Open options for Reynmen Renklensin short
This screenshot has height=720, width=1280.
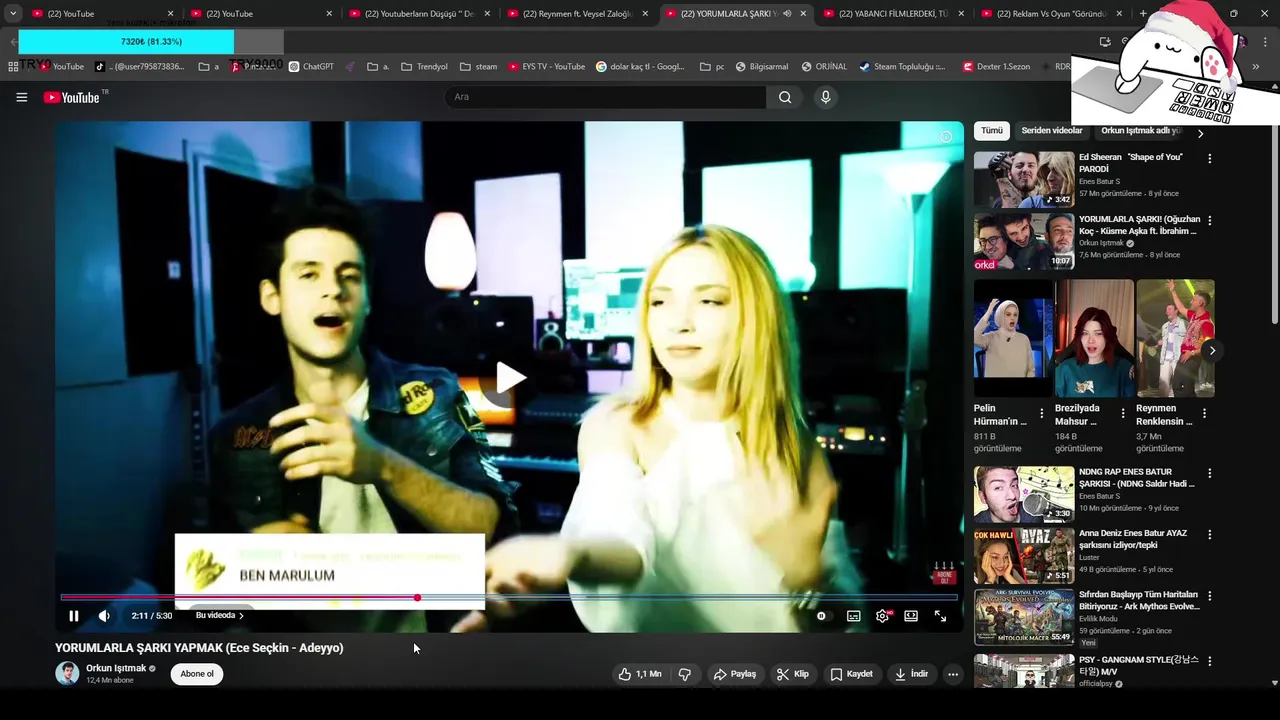click(1204, 413)
